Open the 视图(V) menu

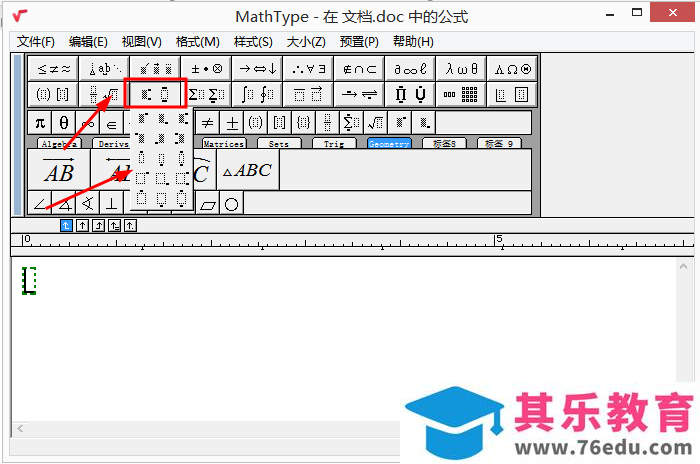point(142,42)
